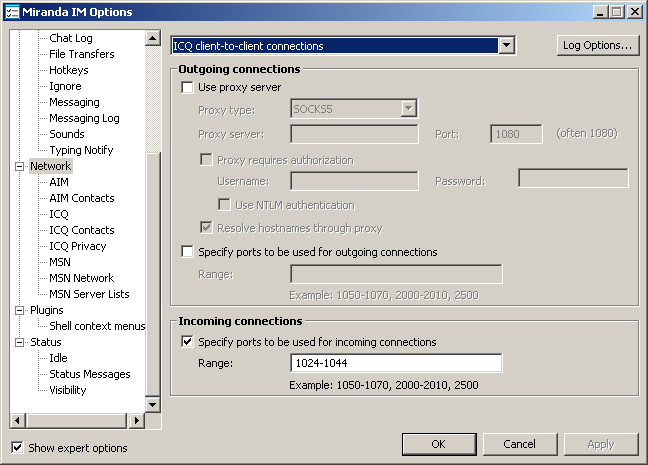Minimize the Miranda IM Options window
The height and width of the screenshot is (465, 648).
pyautogui.click(x=600, y=12)
